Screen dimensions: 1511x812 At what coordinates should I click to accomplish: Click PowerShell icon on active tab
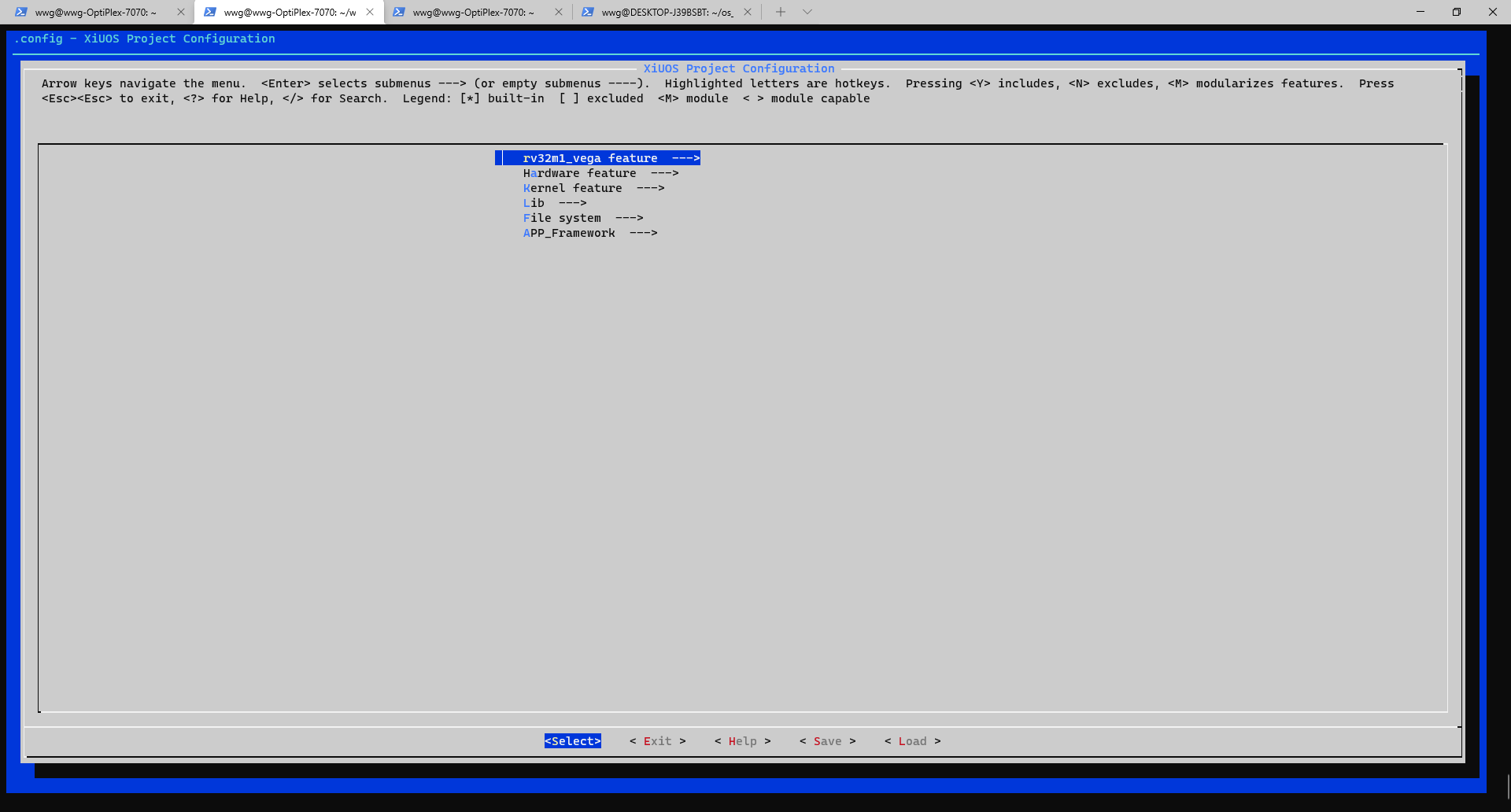coord(210,12)
